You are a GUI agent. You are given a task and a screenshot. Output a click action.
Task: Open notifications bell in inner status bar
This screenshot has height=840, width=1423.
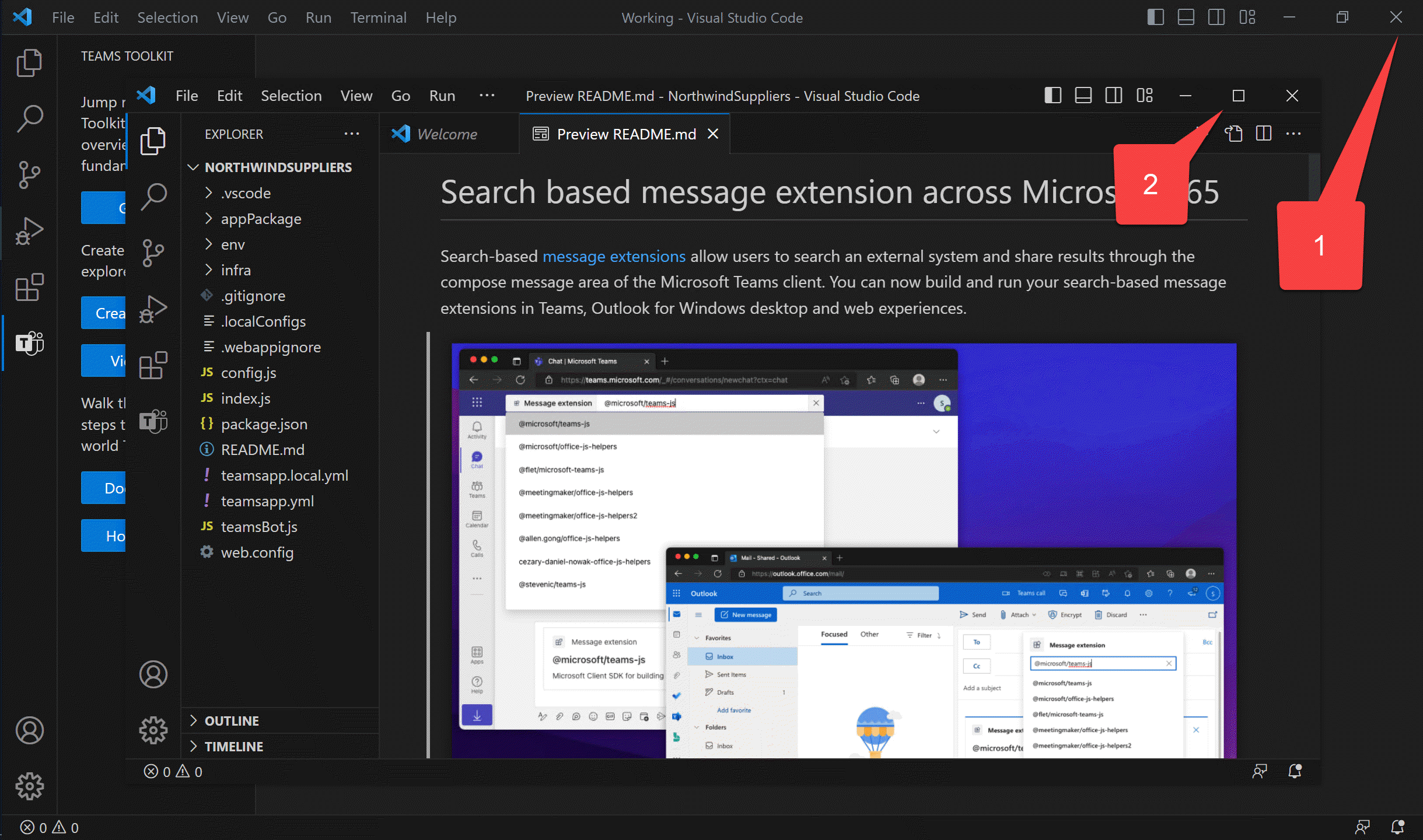pyautogui.click(x=1295, y=771)
